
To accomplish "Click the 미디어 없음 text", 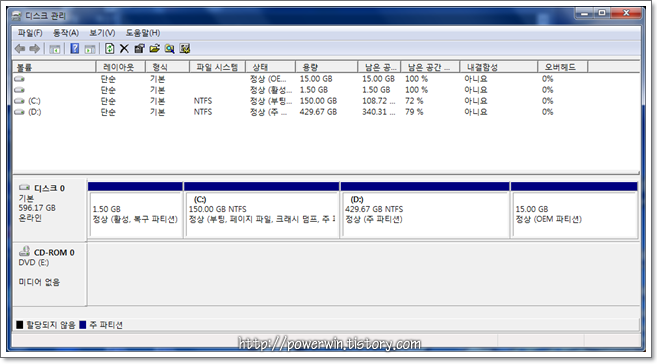I will point(39,282).
